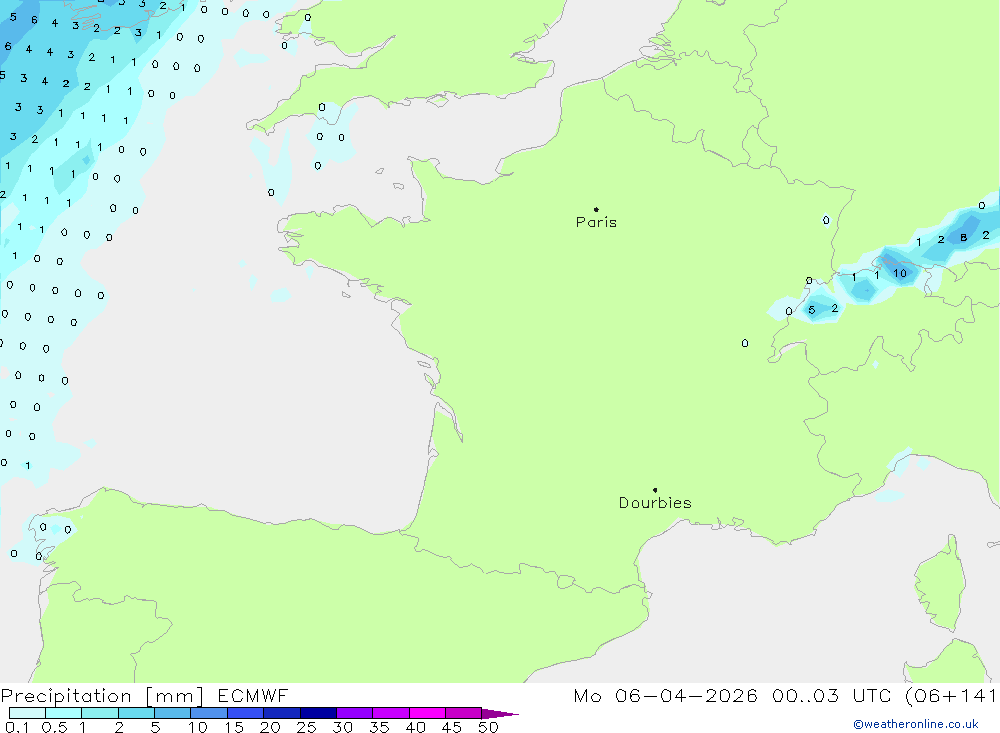Click legend scale label '35'
1000x733 pixels.
pyautogui.click(x=379, y=727)
